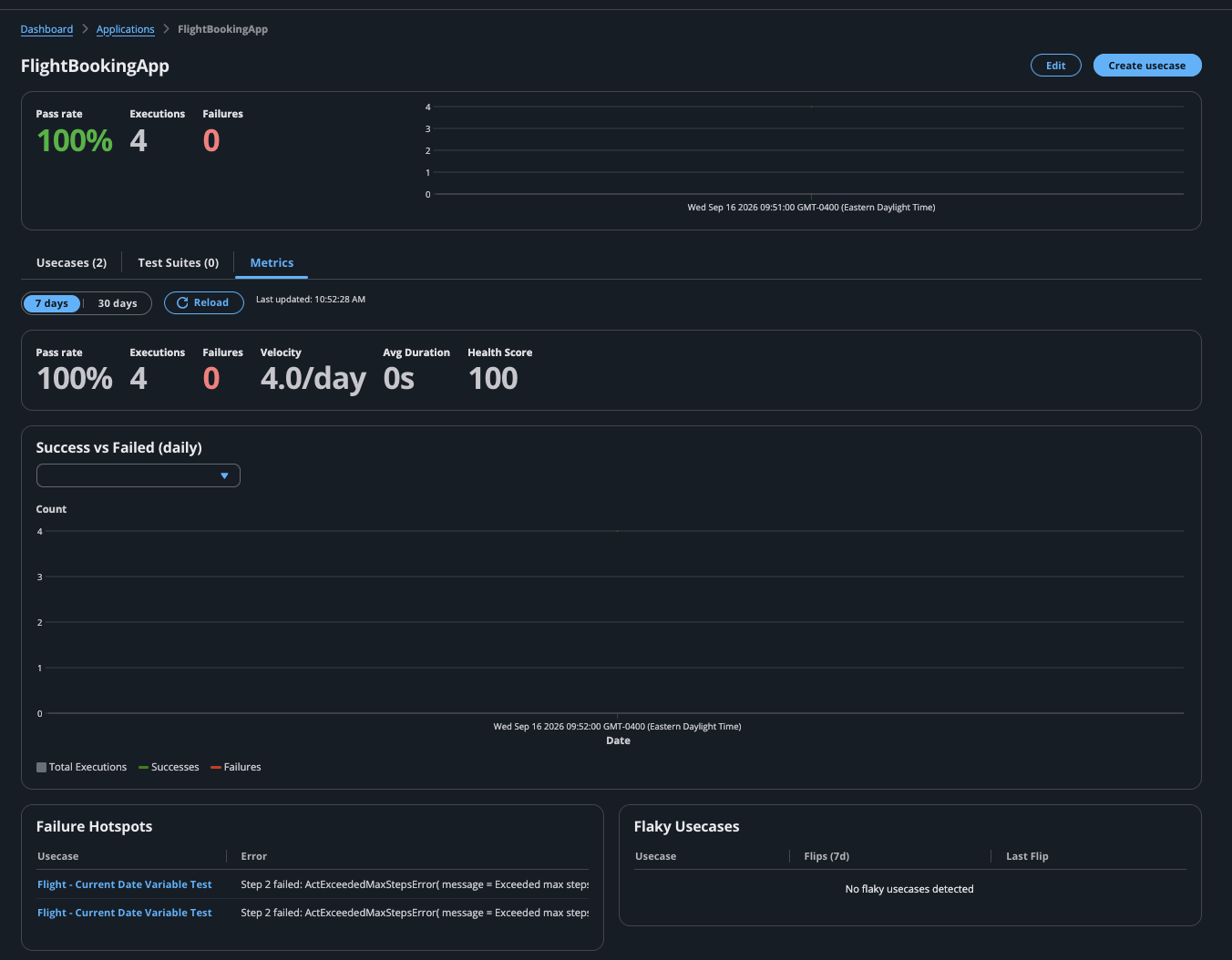
Task: Select the 7 days range toggle
Action: click(52, 303)
